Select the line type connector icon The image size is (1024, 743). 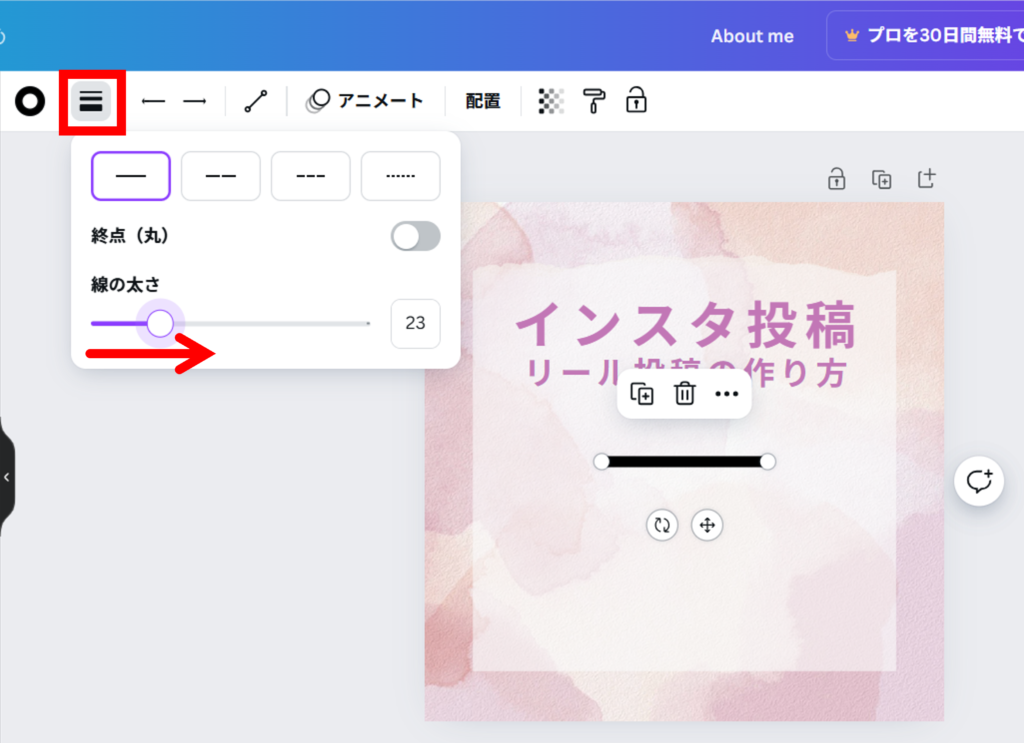256,101
